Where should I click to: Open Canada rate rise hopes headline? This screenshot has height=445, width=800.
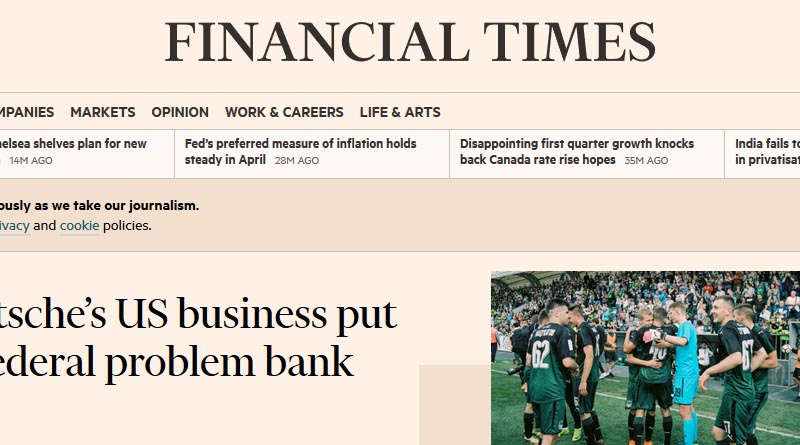tap(577, 152)
